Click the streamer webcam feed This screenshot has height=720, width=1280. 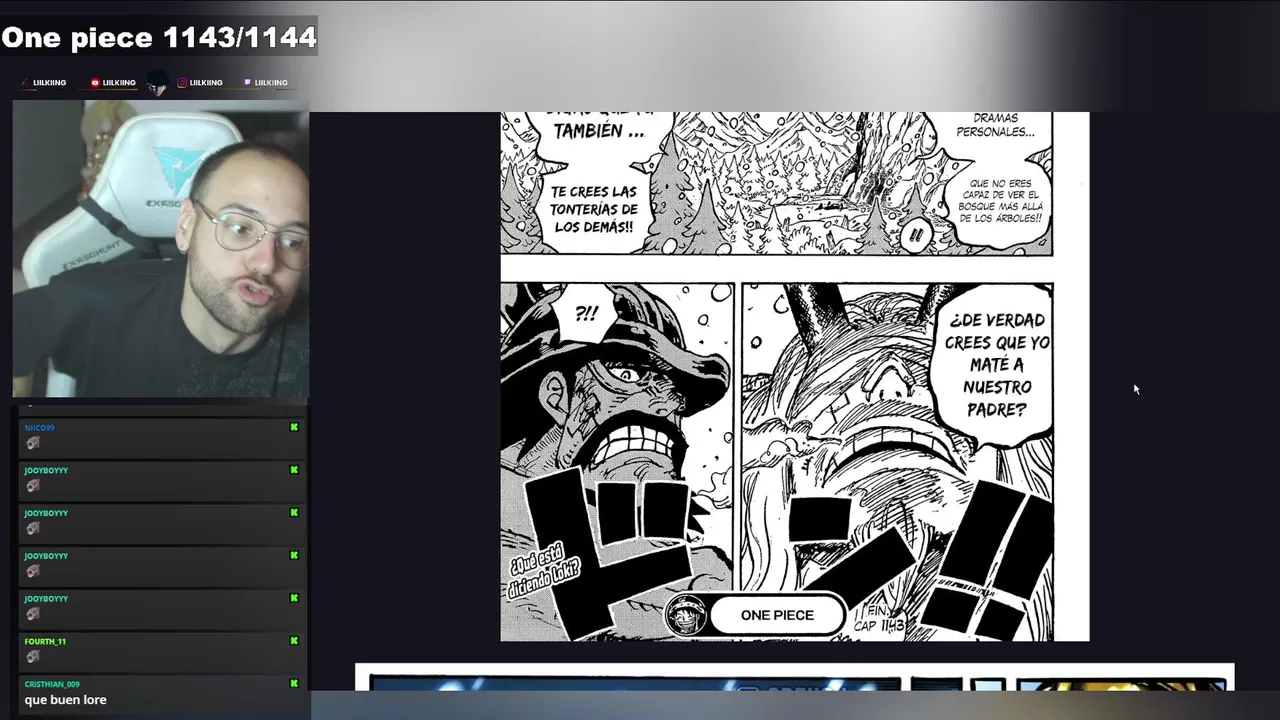(x=161, y=249)
